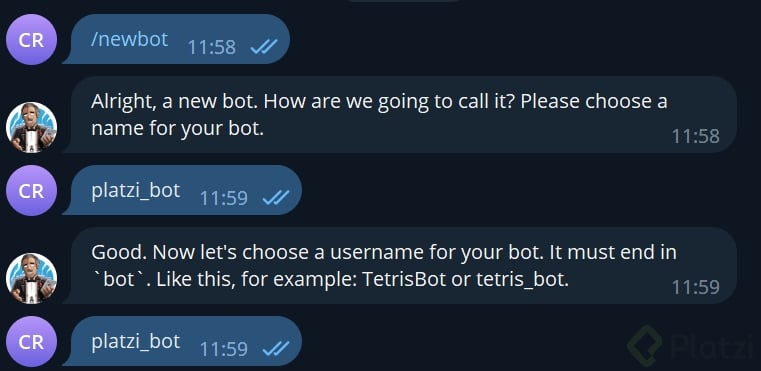761x371 pixels.
Task: Select the 11:58 timestamp on /newbot message
Action: (212, 47)
